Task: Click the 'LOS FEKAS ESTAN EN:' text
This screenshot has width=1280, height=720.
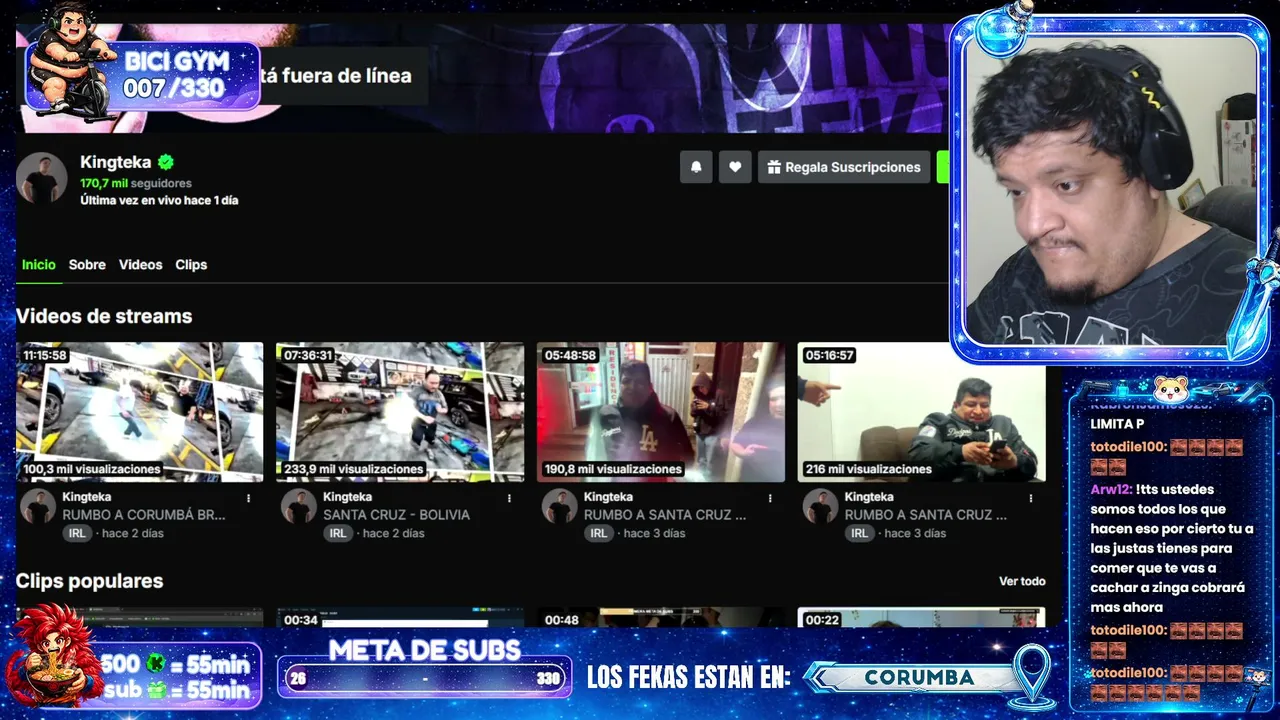Action: click(689, 677)
